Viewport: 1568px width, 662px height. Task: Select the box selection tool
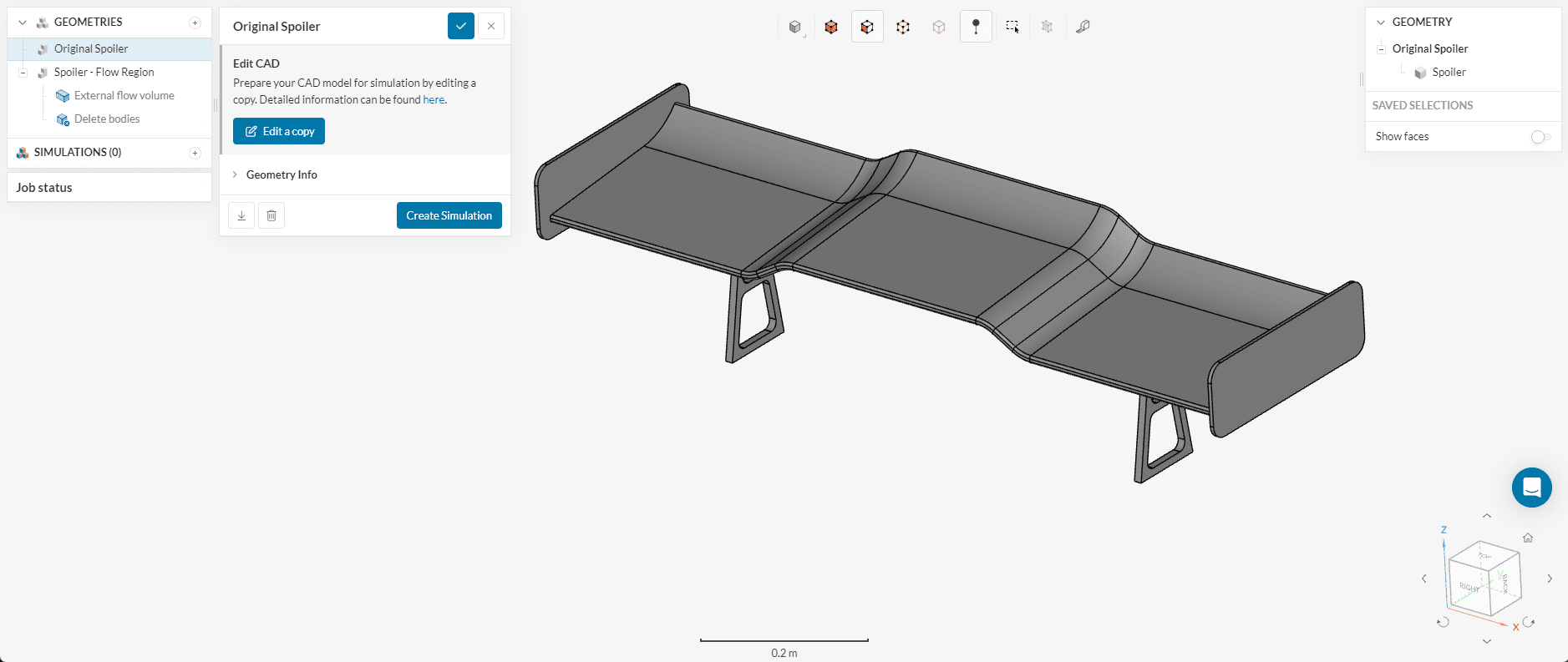pos(1012,27)
